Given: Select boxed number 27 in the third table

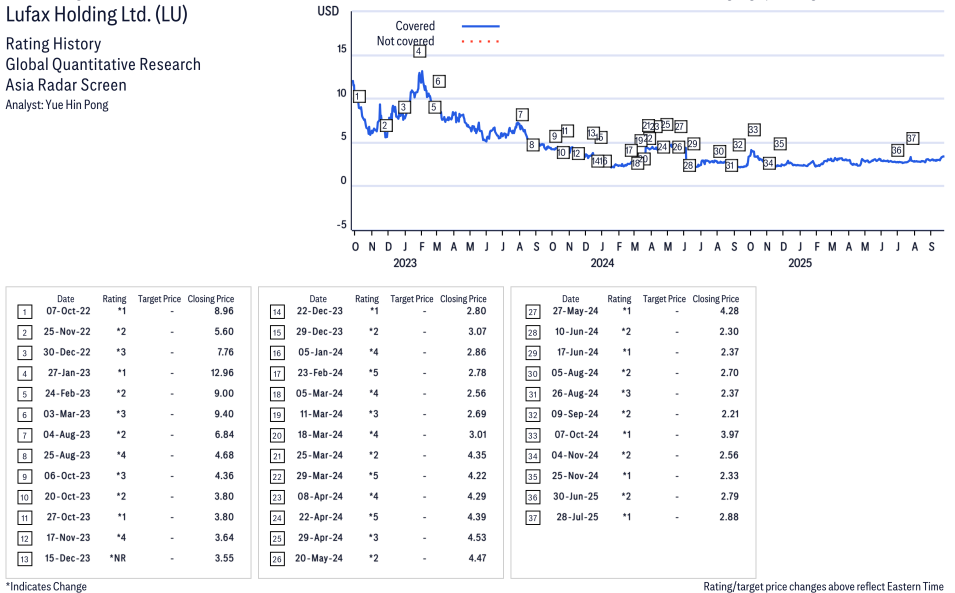Looking at the screenshot, I should pyautogui.click(x=532, y=312).
